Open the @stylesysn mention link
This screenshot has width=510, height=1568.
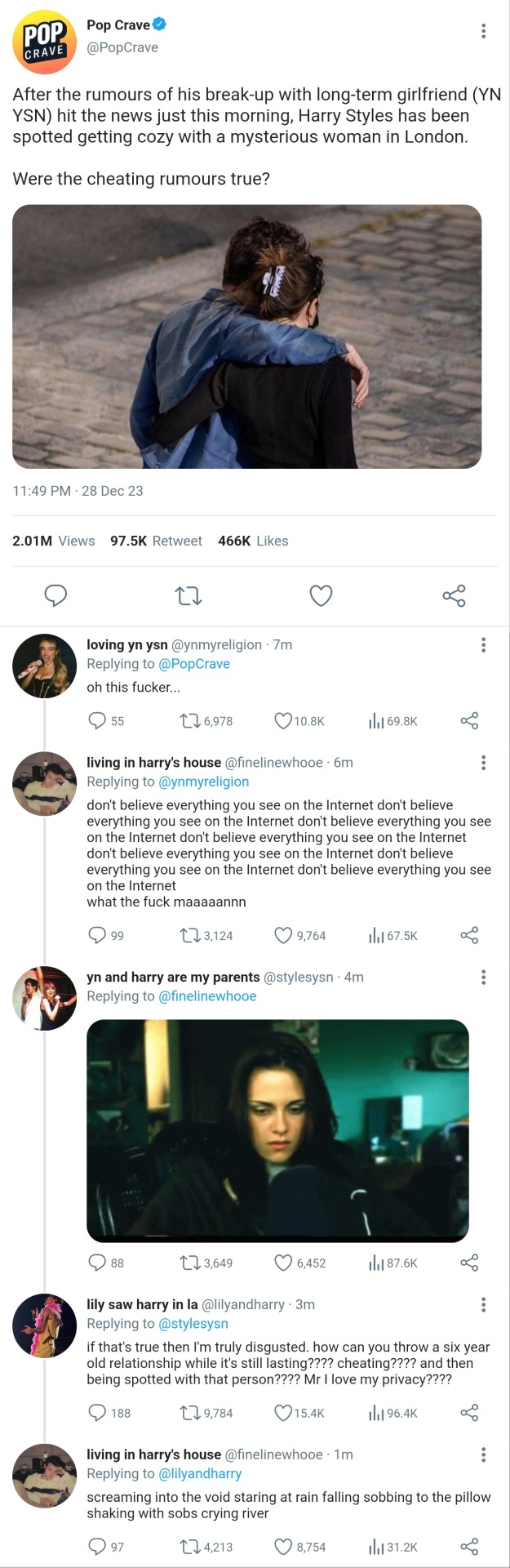[x=193, y=1324]
